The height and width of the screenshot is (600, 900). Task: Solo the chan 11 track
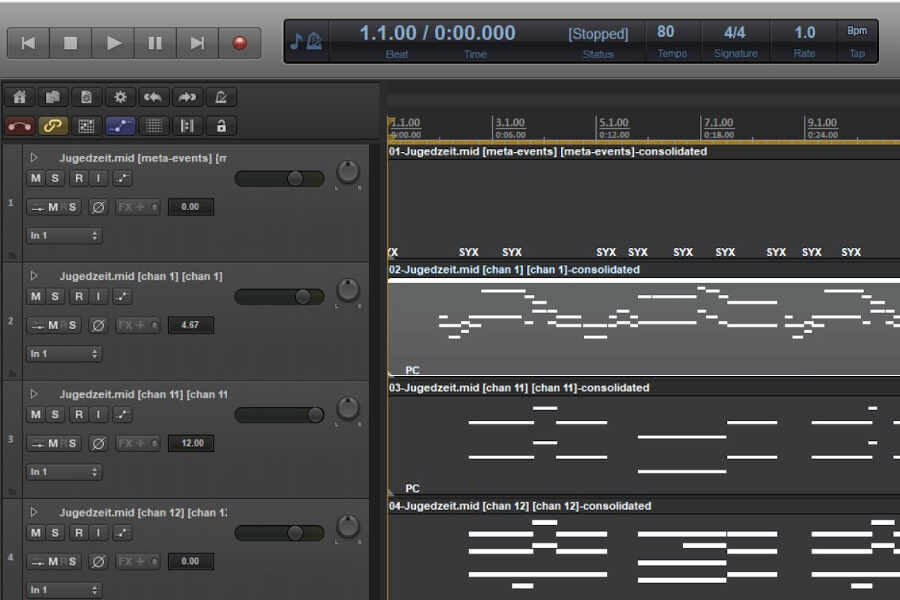click(55, 415)
